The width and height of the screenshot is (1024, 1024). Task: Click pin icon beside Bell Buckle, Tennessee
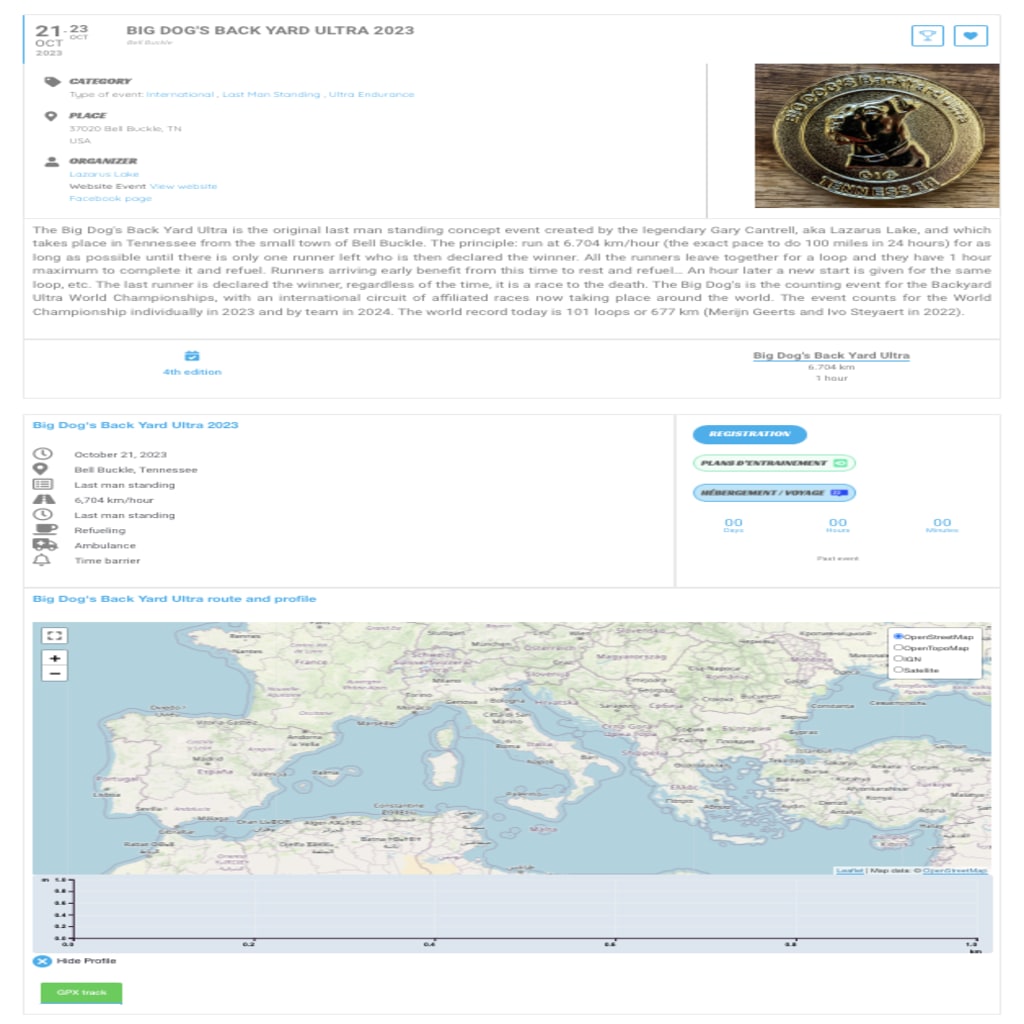[x=40, y=469]
